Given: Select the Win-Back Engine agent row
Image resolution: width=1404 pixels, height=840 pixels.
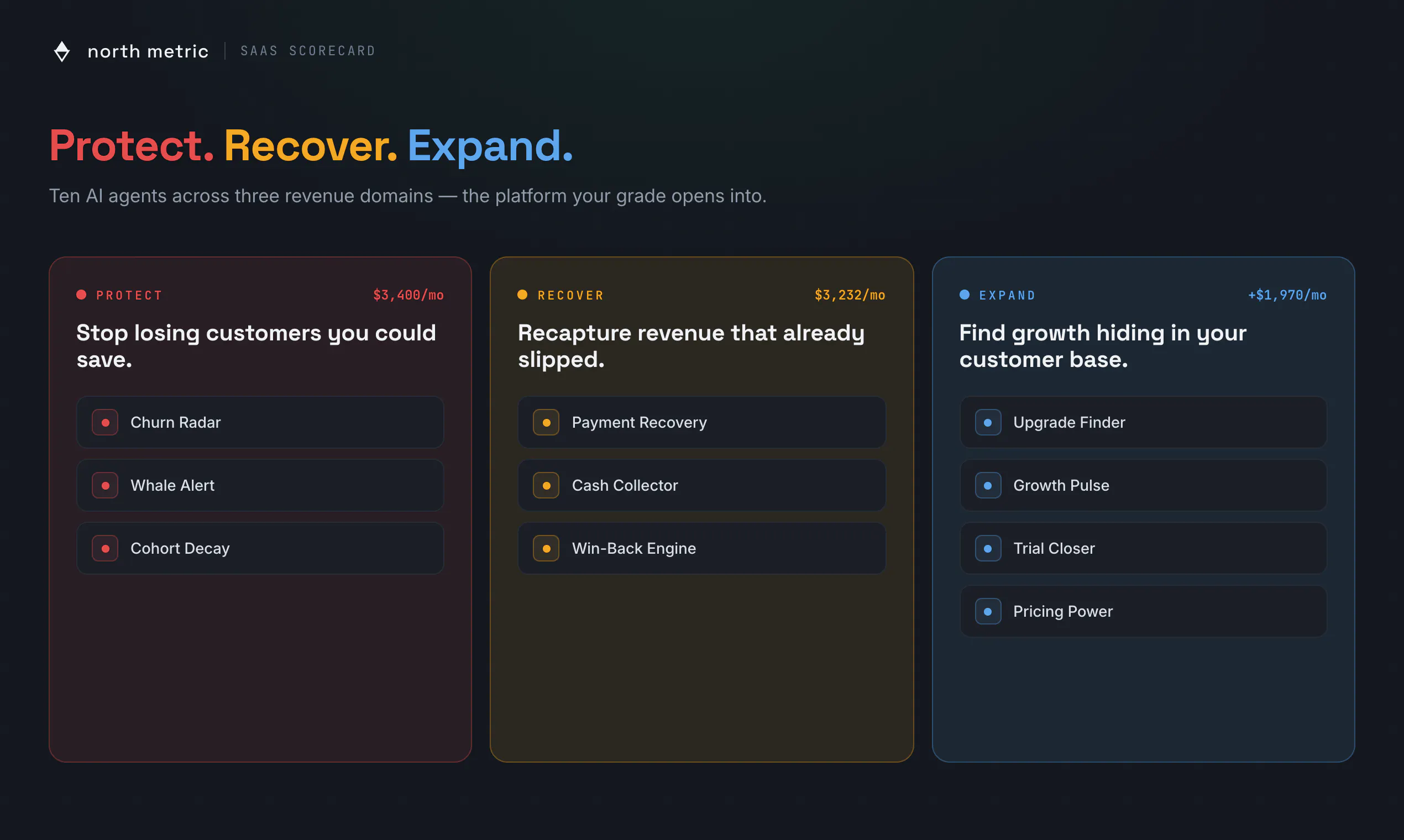Looking at the screenshot, I should point(702,548).
